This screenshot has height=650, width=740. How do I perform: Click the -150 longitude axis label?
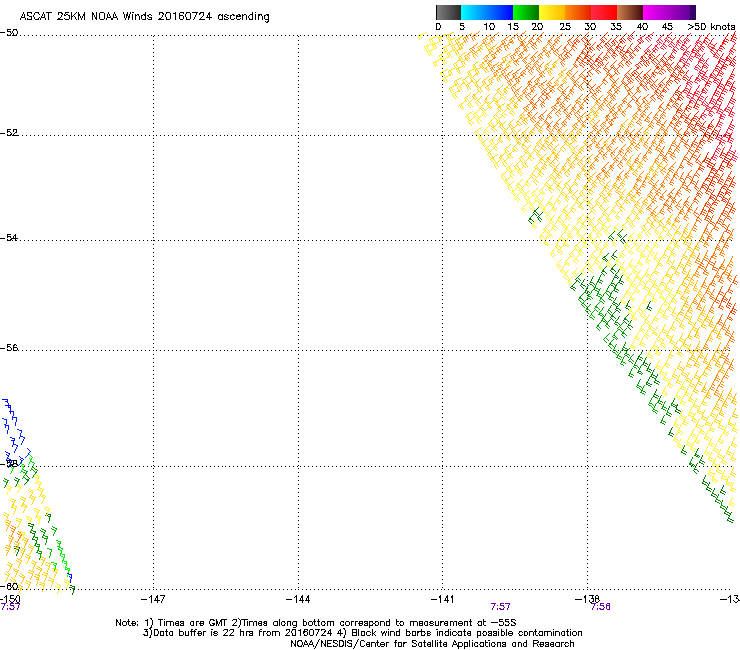[10, 599]
